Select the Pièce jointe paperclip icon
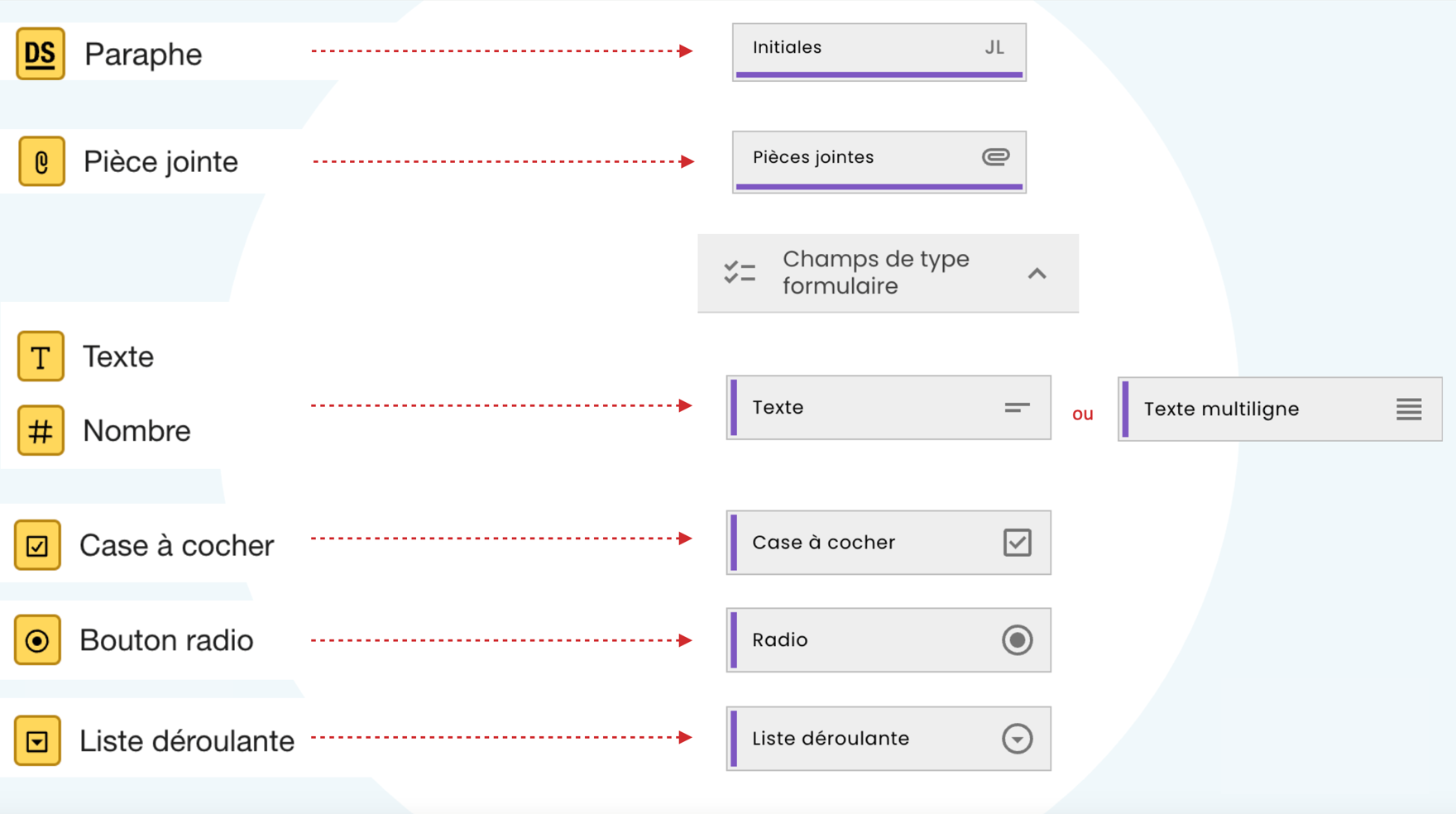Viewport: 1456px width, 814px height. pyautogui.click(x=41, y=161)
